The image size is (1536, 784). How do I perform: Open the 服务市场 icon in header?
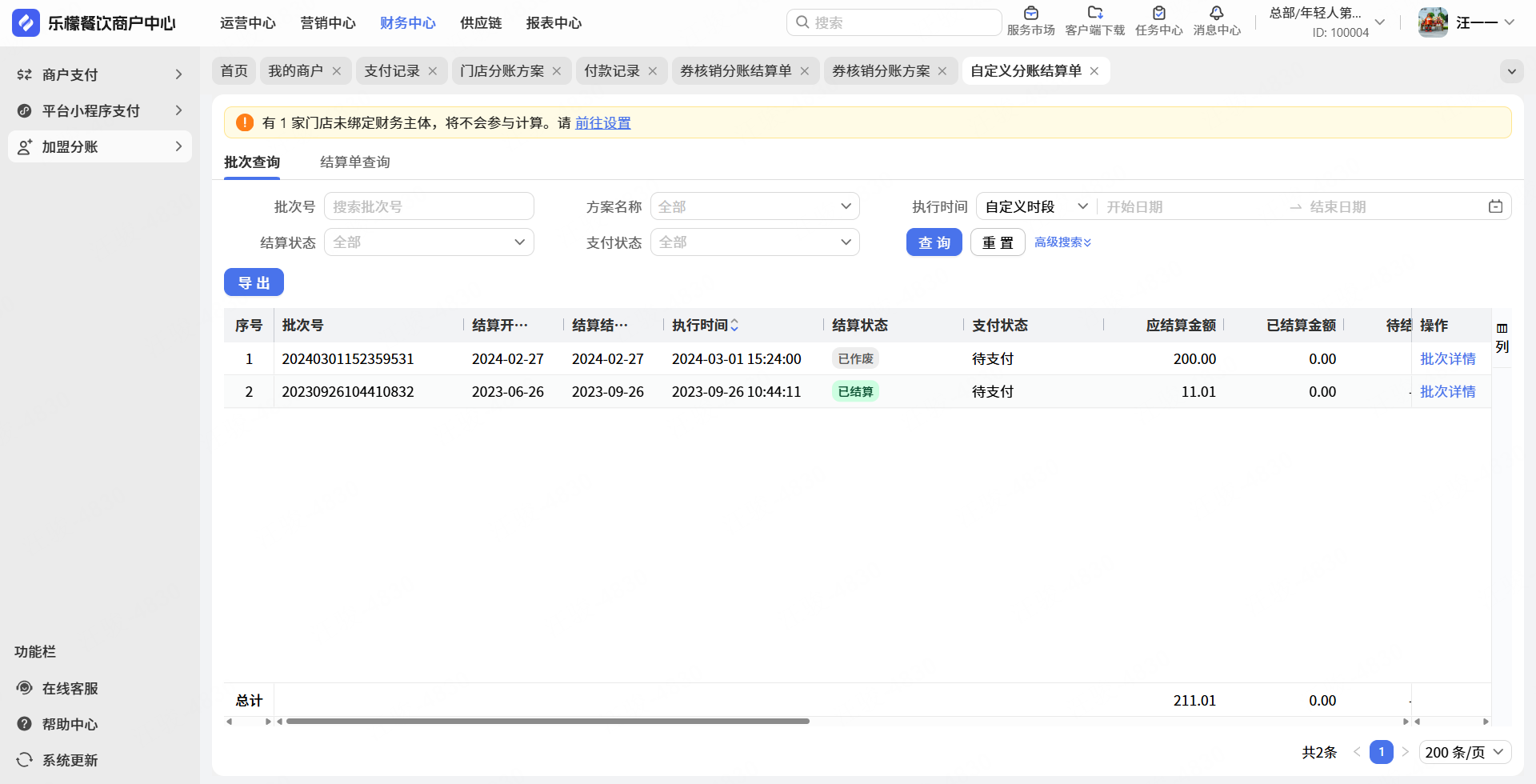click(x=1030, y=14)
